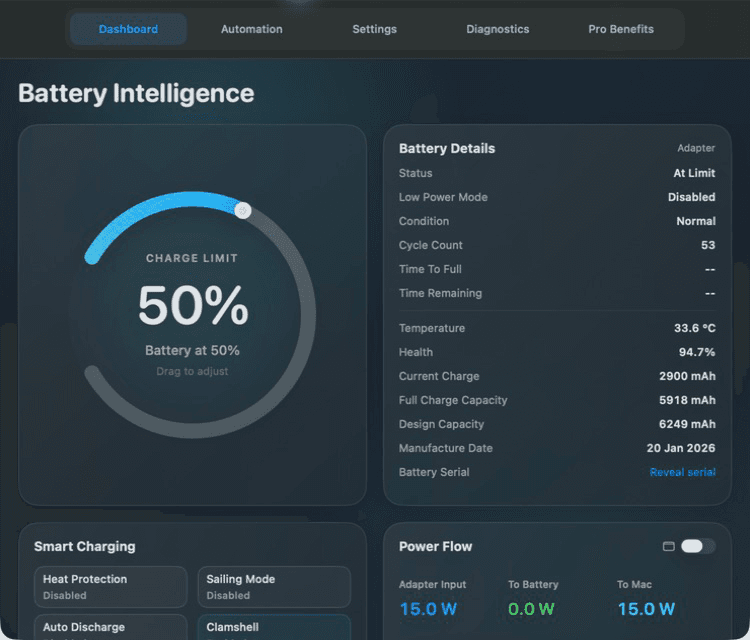Click the Reveal serial link
750x640 pixels.
[x=683, y=472]
